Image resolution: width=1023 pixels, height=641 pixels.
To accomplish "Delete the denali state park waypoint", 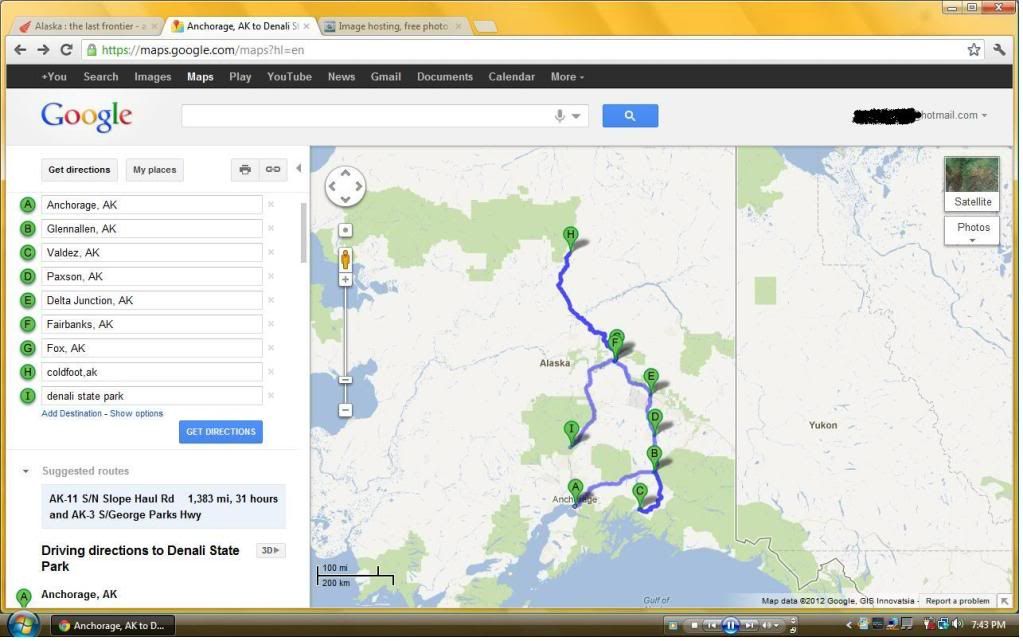I will pyautogui.click(x=271, y=396).
